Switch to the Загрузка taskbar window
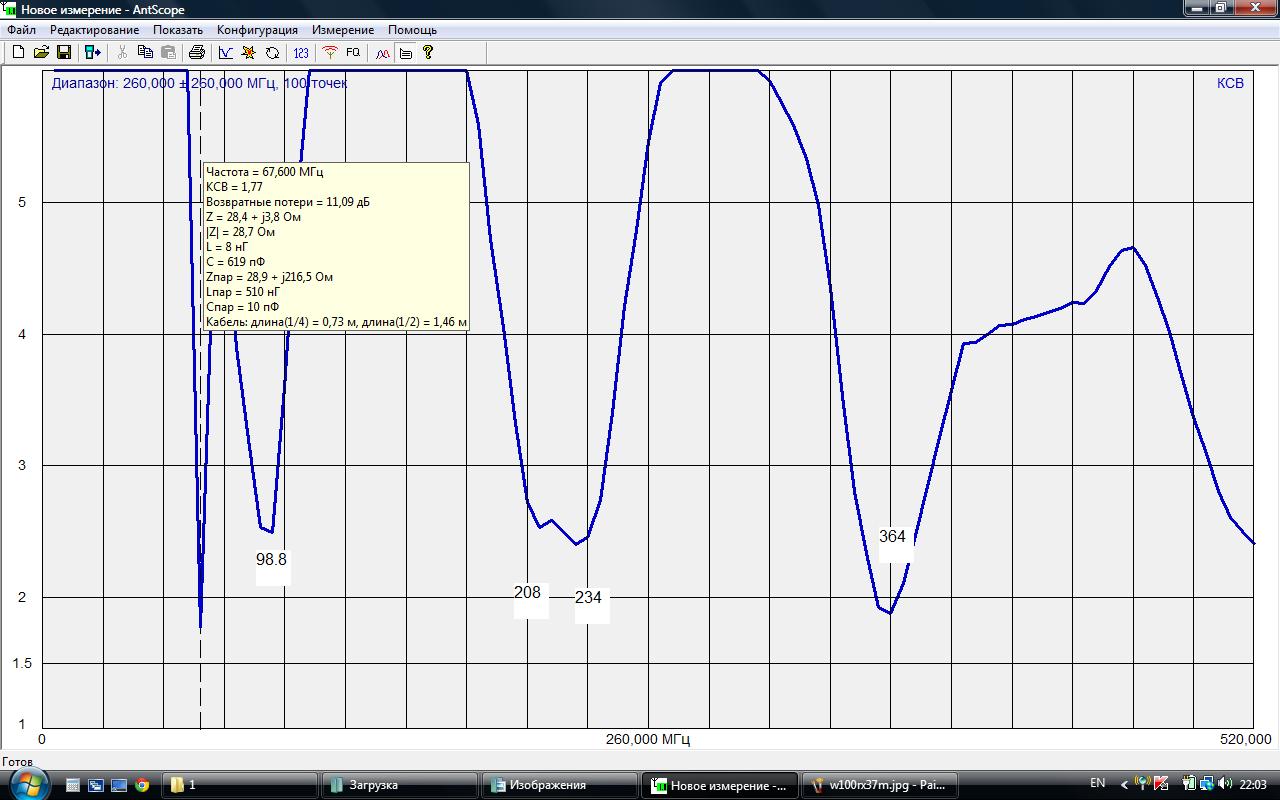This screenshot has height=800, width=1280. pyautogui.click(x=400, y=785)
